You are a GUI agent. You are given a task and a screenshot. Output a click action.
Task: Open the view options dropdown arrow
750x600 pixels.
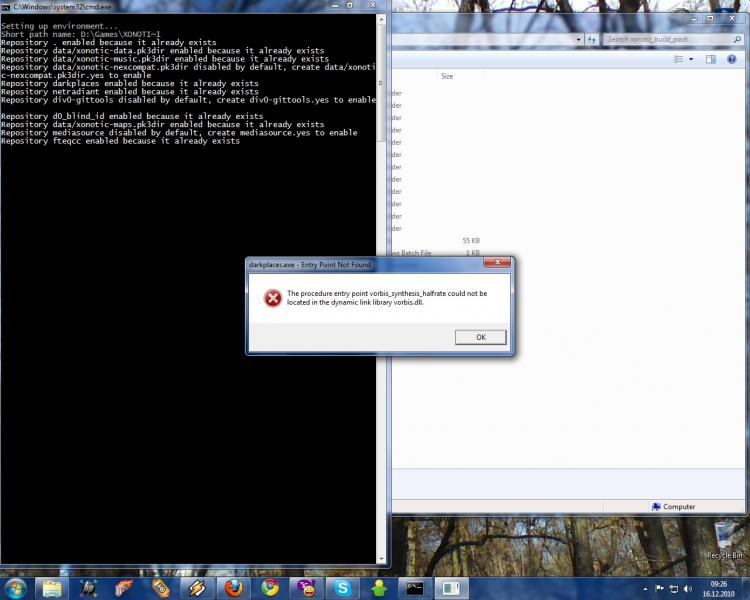(x=691, y=59)
